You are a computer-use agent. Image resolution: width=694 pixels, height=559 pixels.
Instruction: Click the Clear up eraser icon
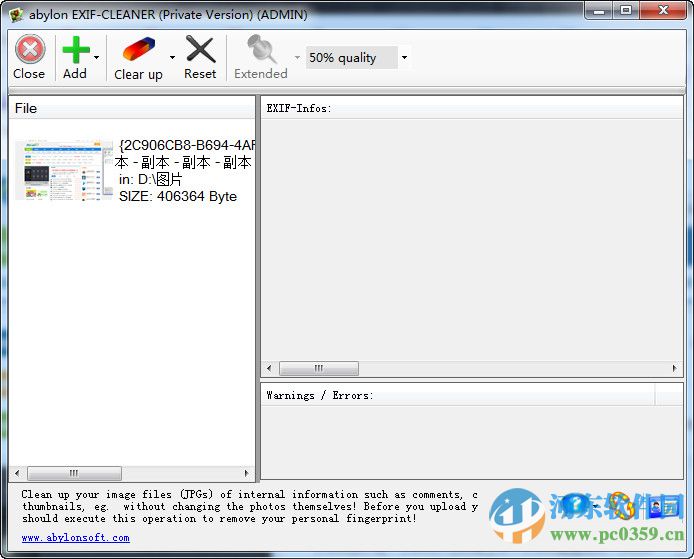139,49
